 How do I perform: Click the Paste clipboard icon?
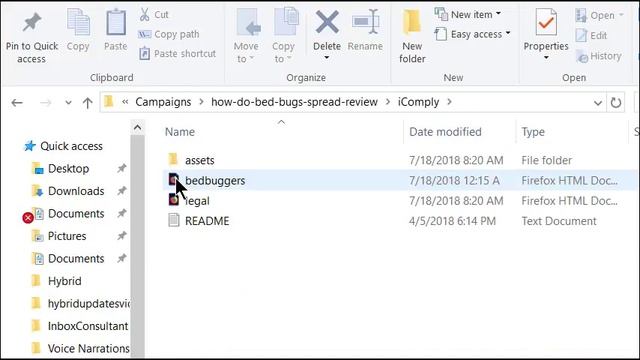click(x=116, y=22)
